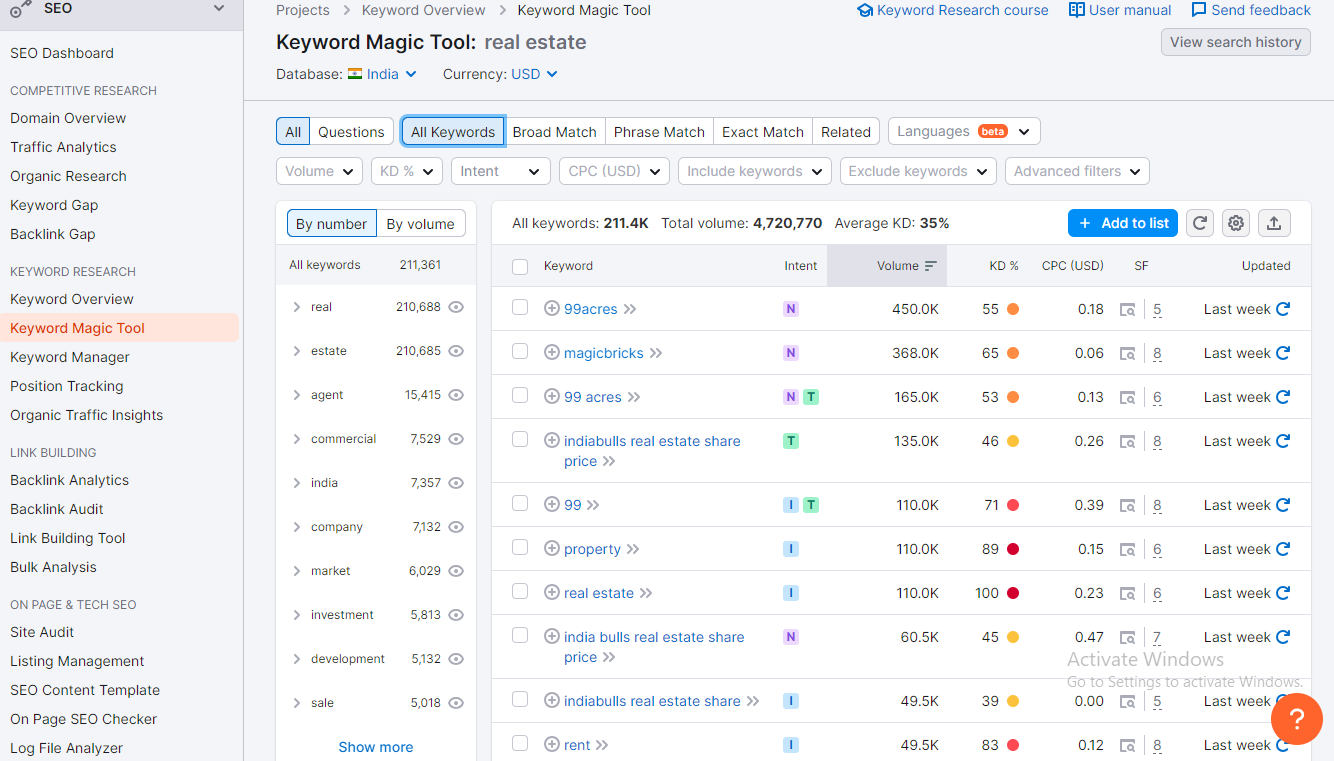The height and width of the screenshot is (761, 1334).
Task: Check the 99acres row checkbox
Action: pyautogui.click(x=520, y=307)
